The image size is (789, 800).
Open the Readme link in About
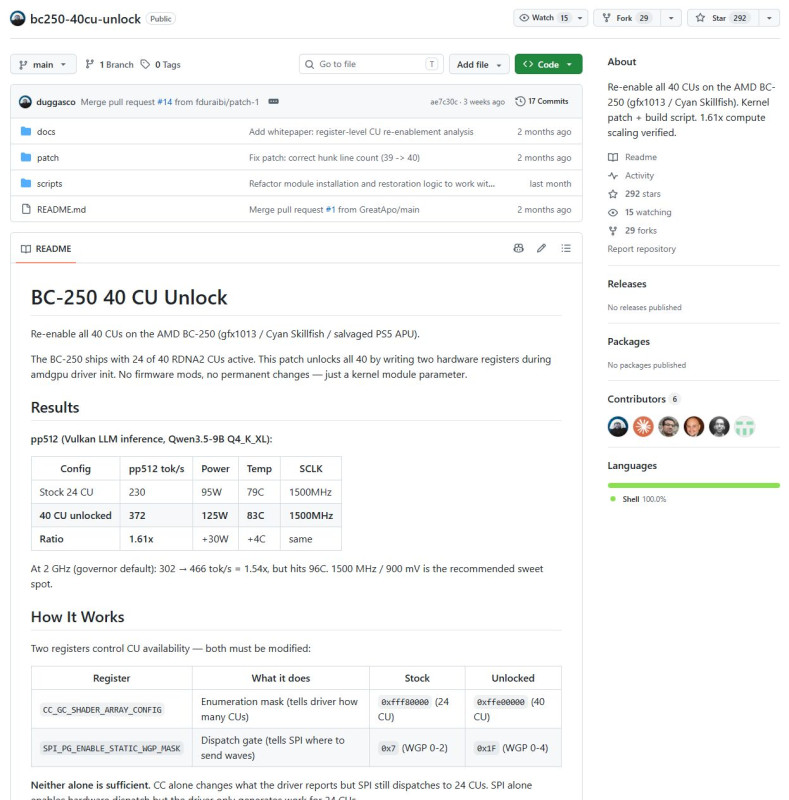point(640,157)
